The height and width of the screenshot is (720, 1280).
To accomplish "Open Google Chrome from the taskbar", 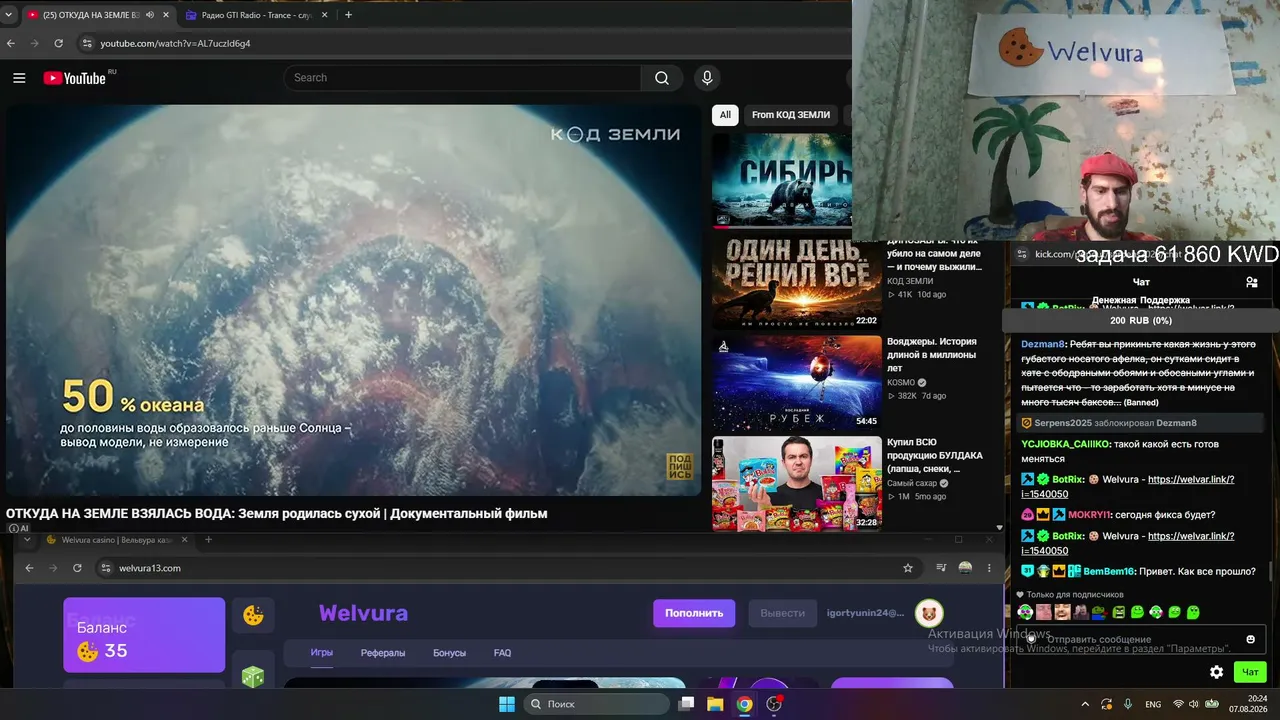I will [744, 704].
